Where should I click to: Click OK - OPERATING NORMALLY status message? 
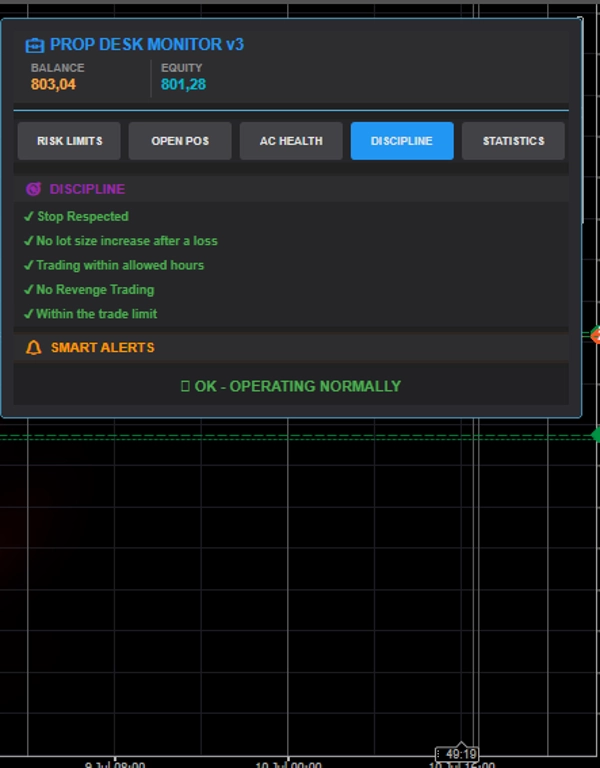coord(291,386)
